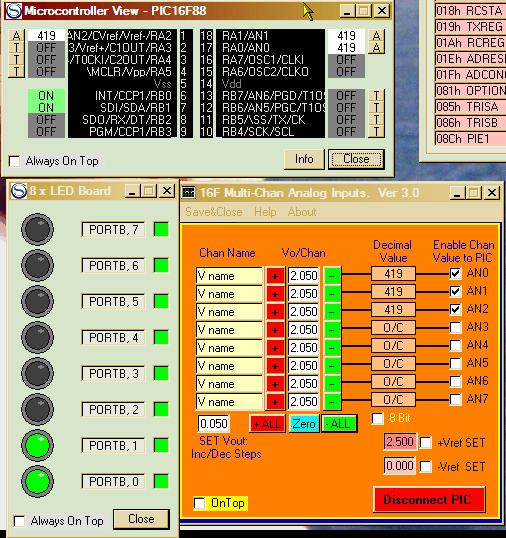
Task: Check Always On Top in Microcontroller View
Action: click(x=14, y=161)
